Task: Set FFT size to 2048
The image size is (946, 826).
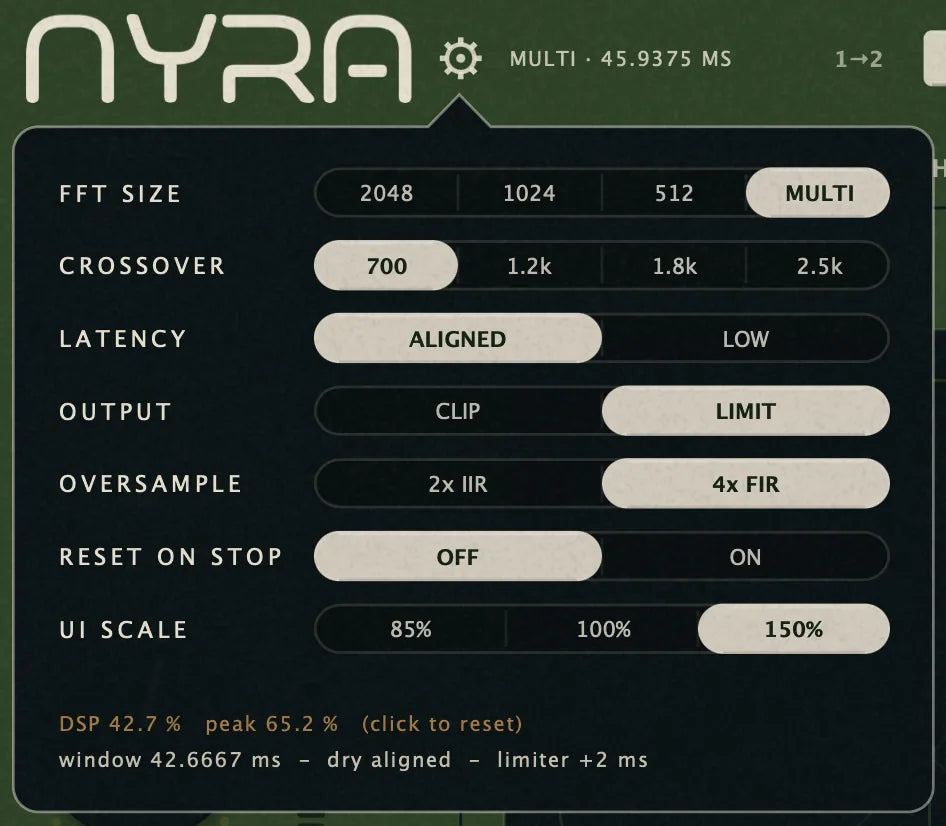Action: click(x=386, y=193)
